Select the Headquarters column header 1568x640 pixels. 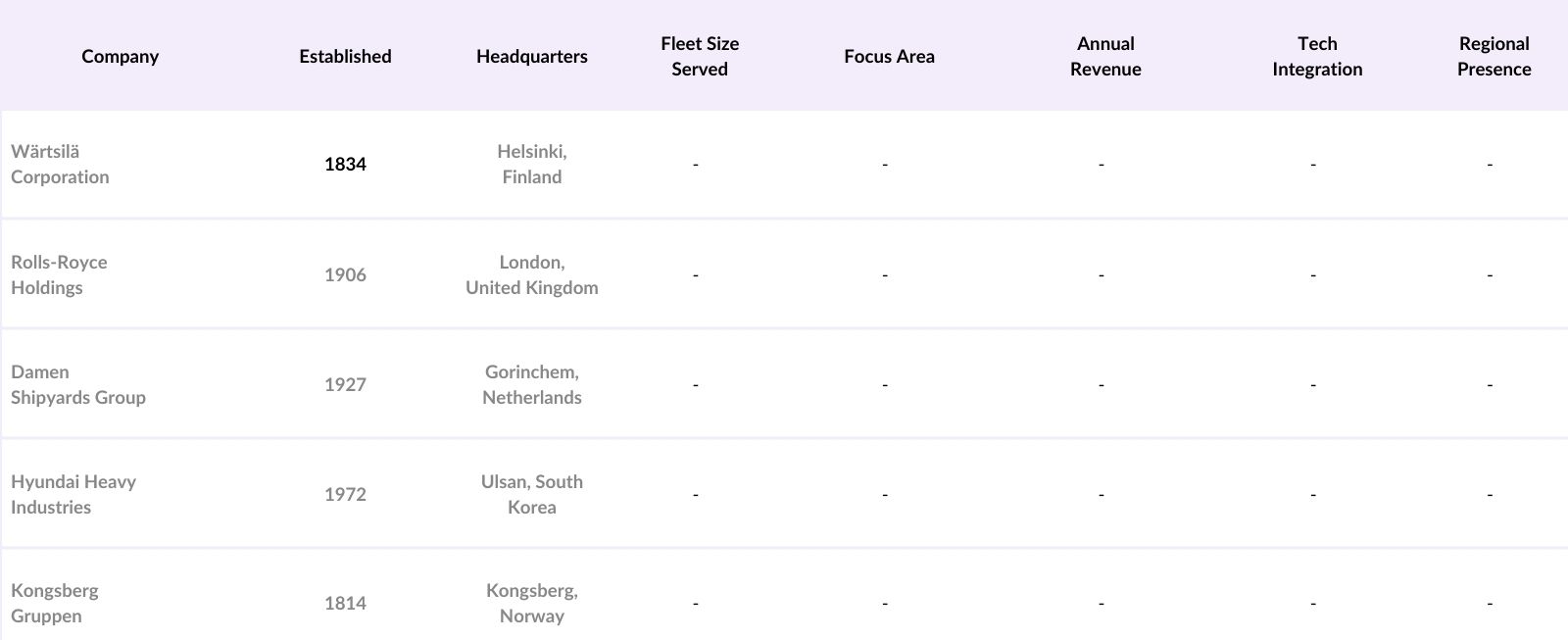point(531,56)
